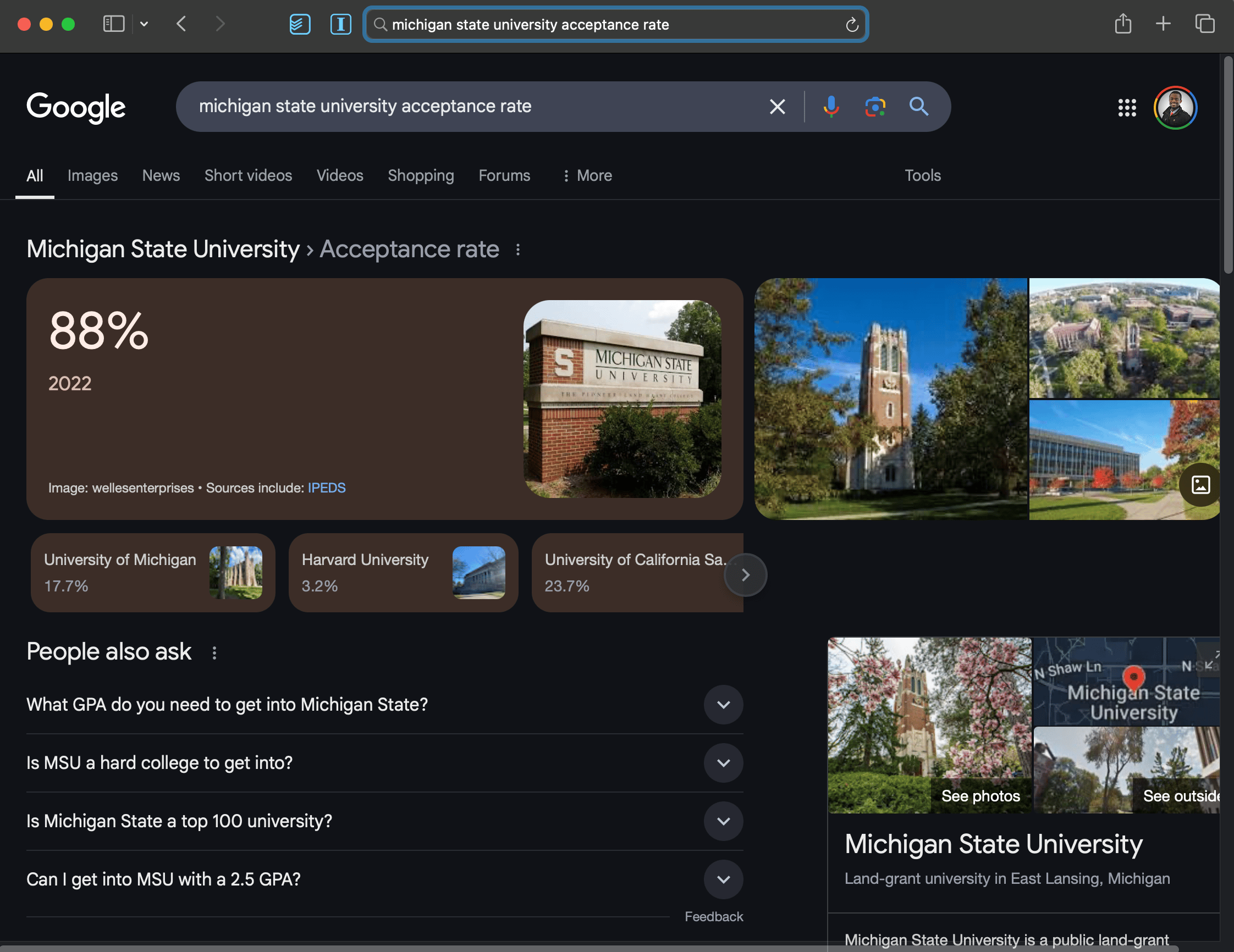Click Safari's share icon
Screen dimensions: 1234x952
tap(1123, 24)
